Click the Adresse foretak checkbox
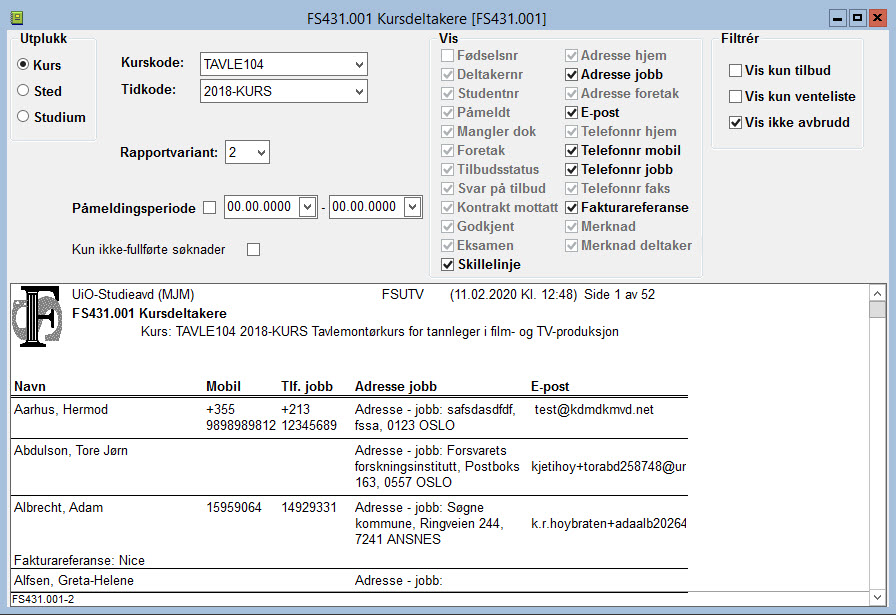Image resolution: width=896 pixels, height=615 pixels. click(571, 93)
